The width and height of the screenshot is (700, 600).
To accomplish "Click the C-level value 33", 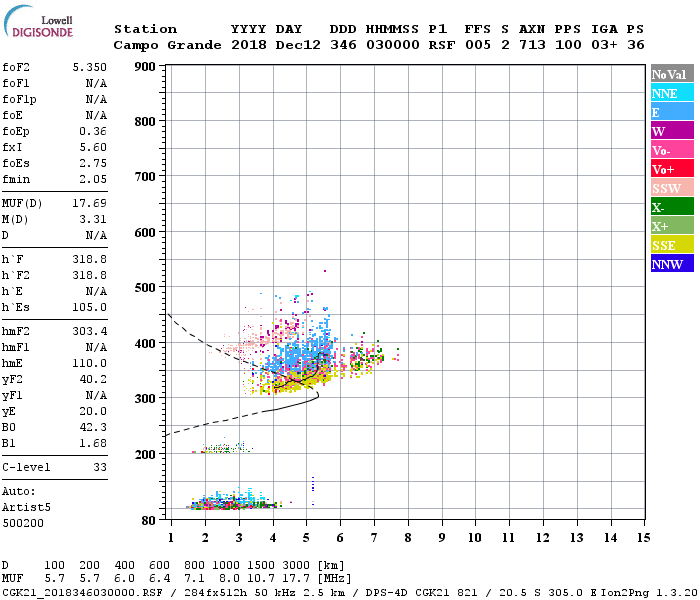I will click(x=100, y=467).
